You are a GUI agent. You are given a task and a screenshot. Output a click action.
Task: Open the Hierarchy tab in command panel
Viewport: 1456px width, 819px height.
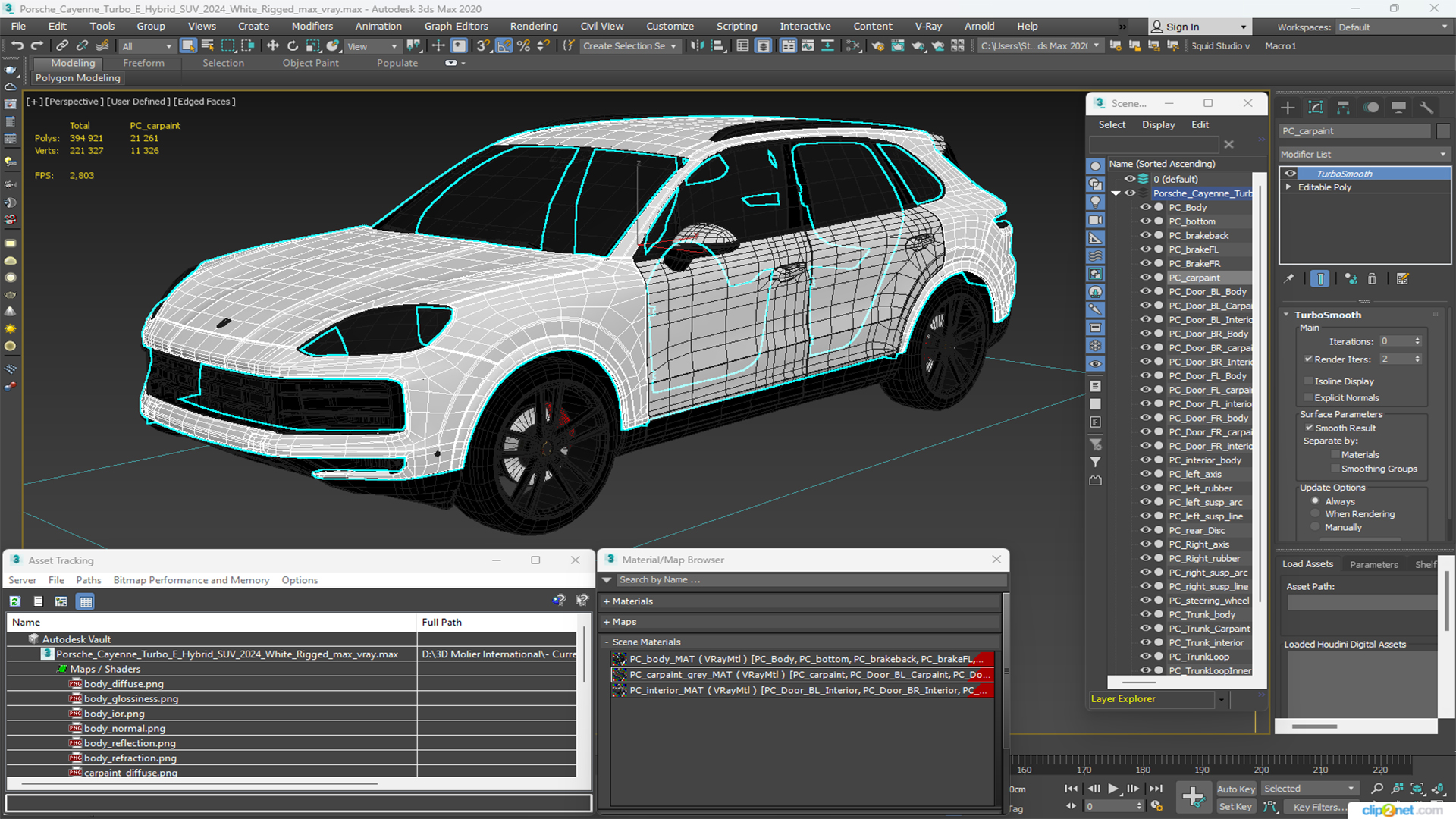click(x=1343, y=108)
